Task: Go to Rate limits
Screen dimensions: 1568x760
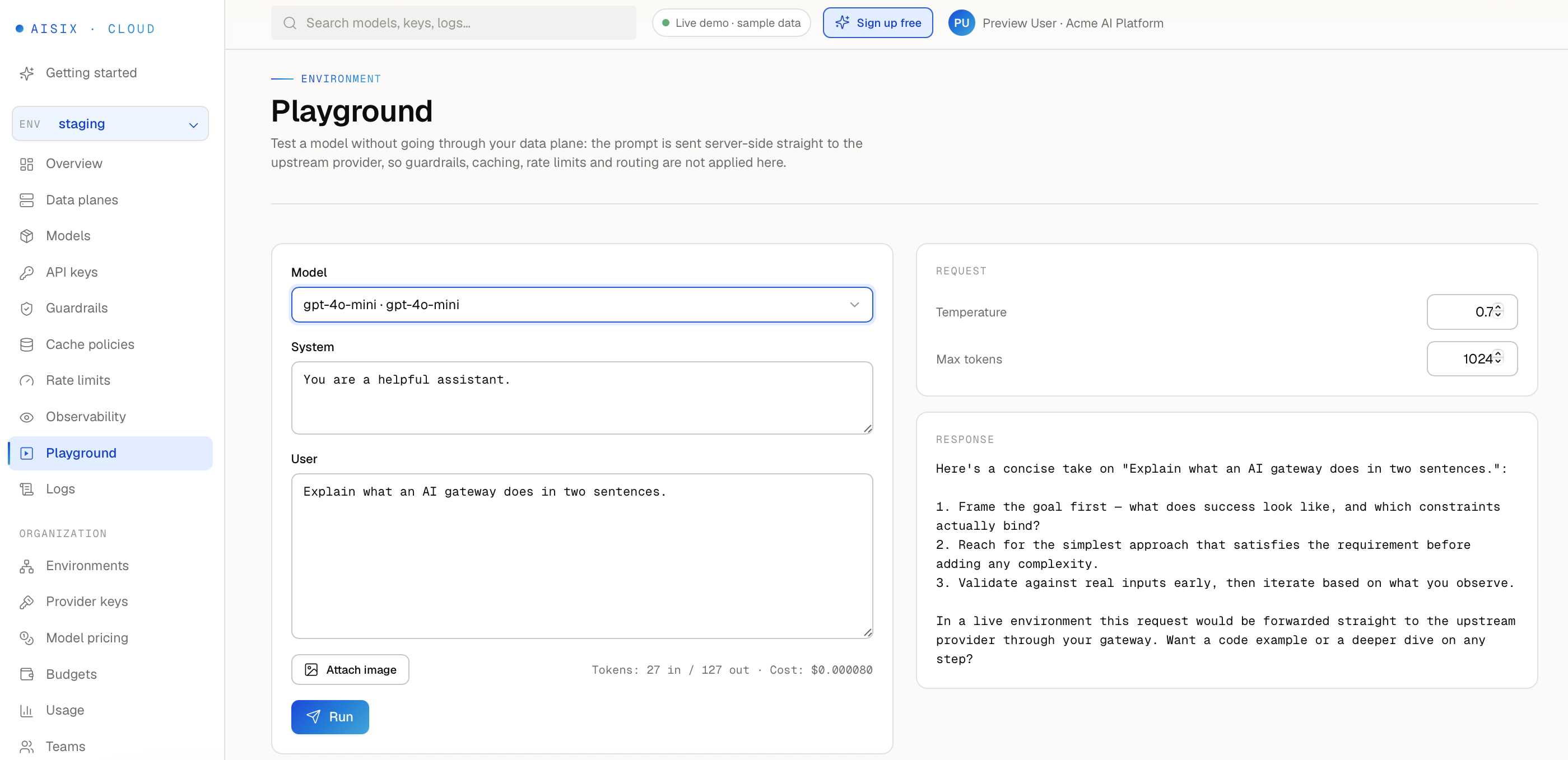Action: tap(110, 381)
